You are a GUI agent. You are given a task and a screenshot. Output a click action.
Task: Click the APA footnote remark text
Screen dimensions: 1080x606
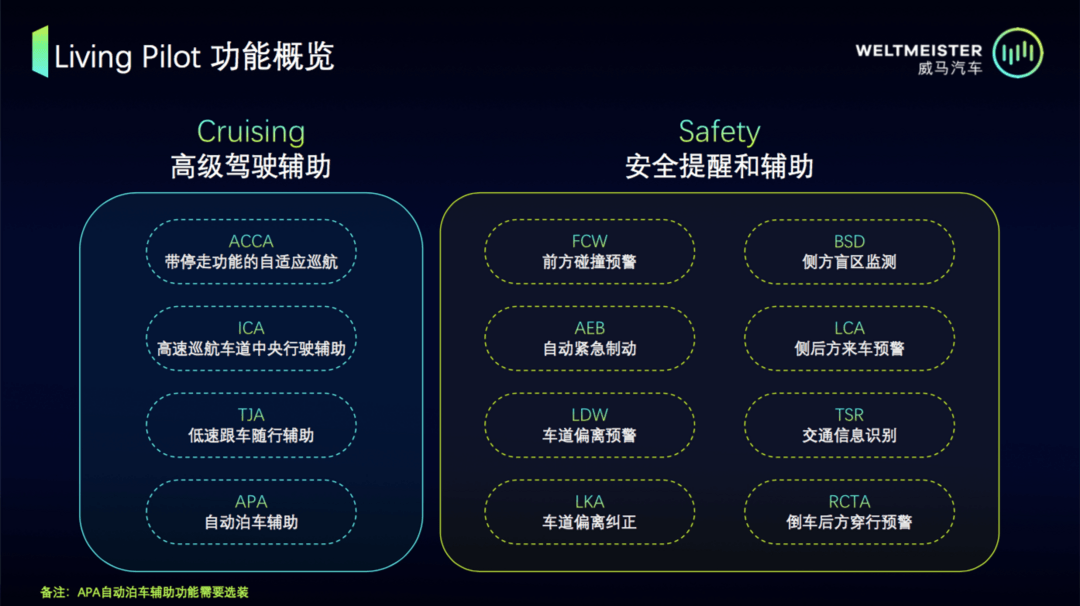[144, 592]
